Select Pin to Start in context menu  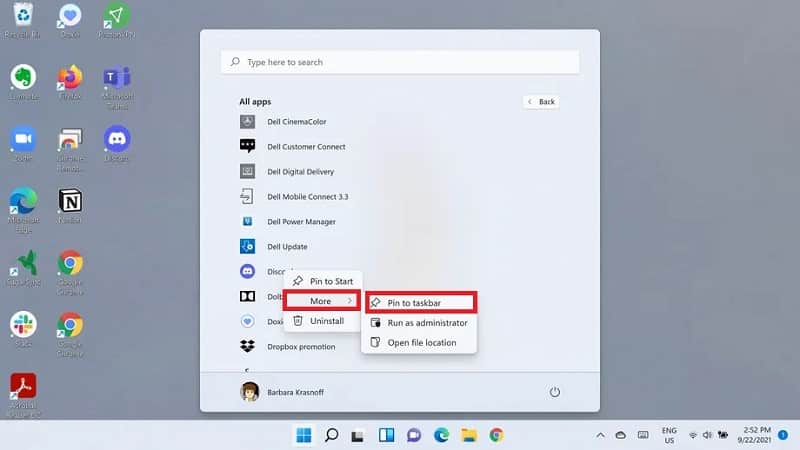(x=322, y=281)
